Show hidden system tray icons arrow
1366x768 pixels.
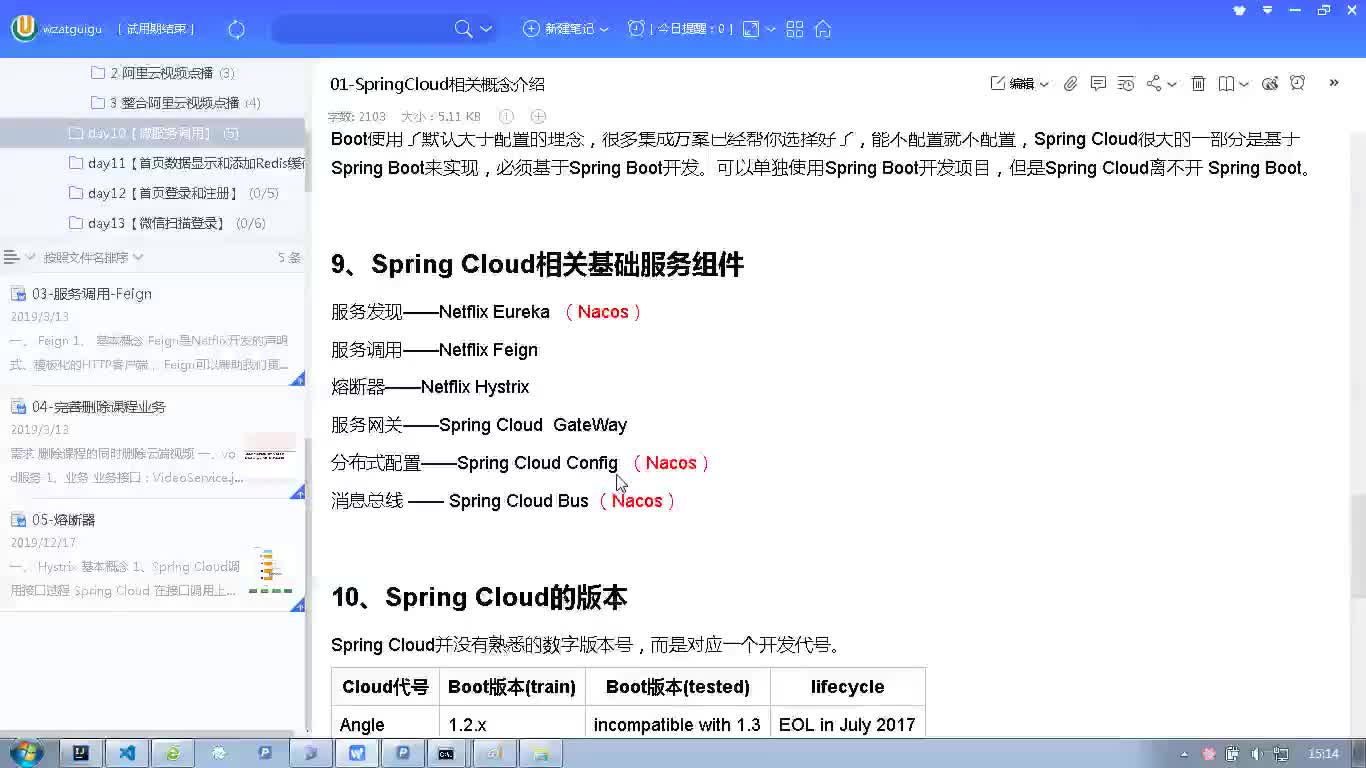click(1185, 754)
